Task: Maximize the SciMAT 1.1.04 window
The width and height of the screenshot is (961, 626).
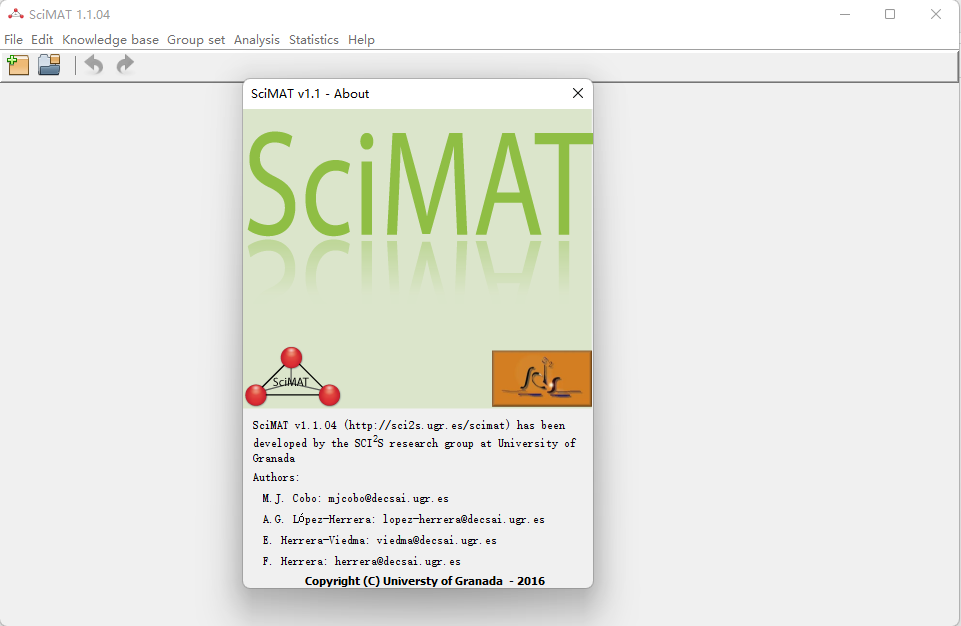Action: (x=890, y=14)
